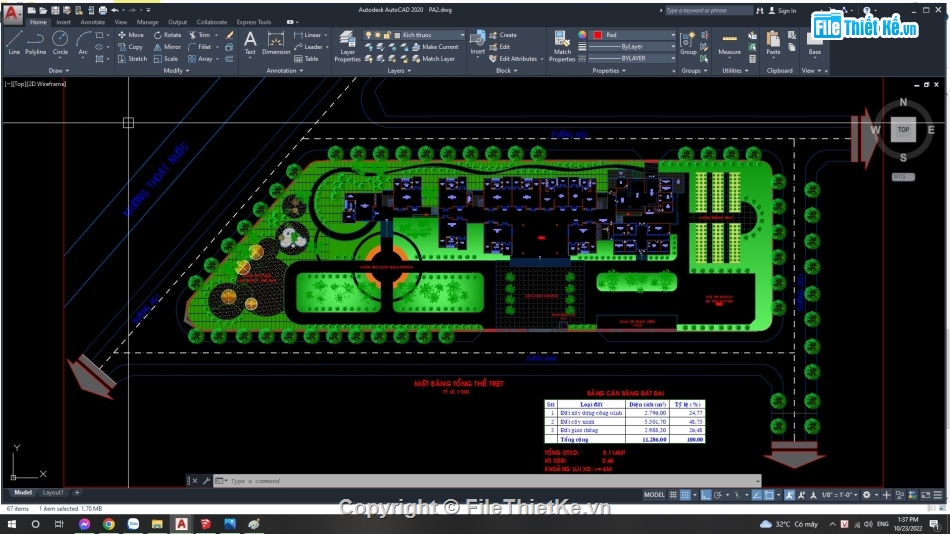
Task: Switch to the Manage ribbon tab
Action: point(147,22)
